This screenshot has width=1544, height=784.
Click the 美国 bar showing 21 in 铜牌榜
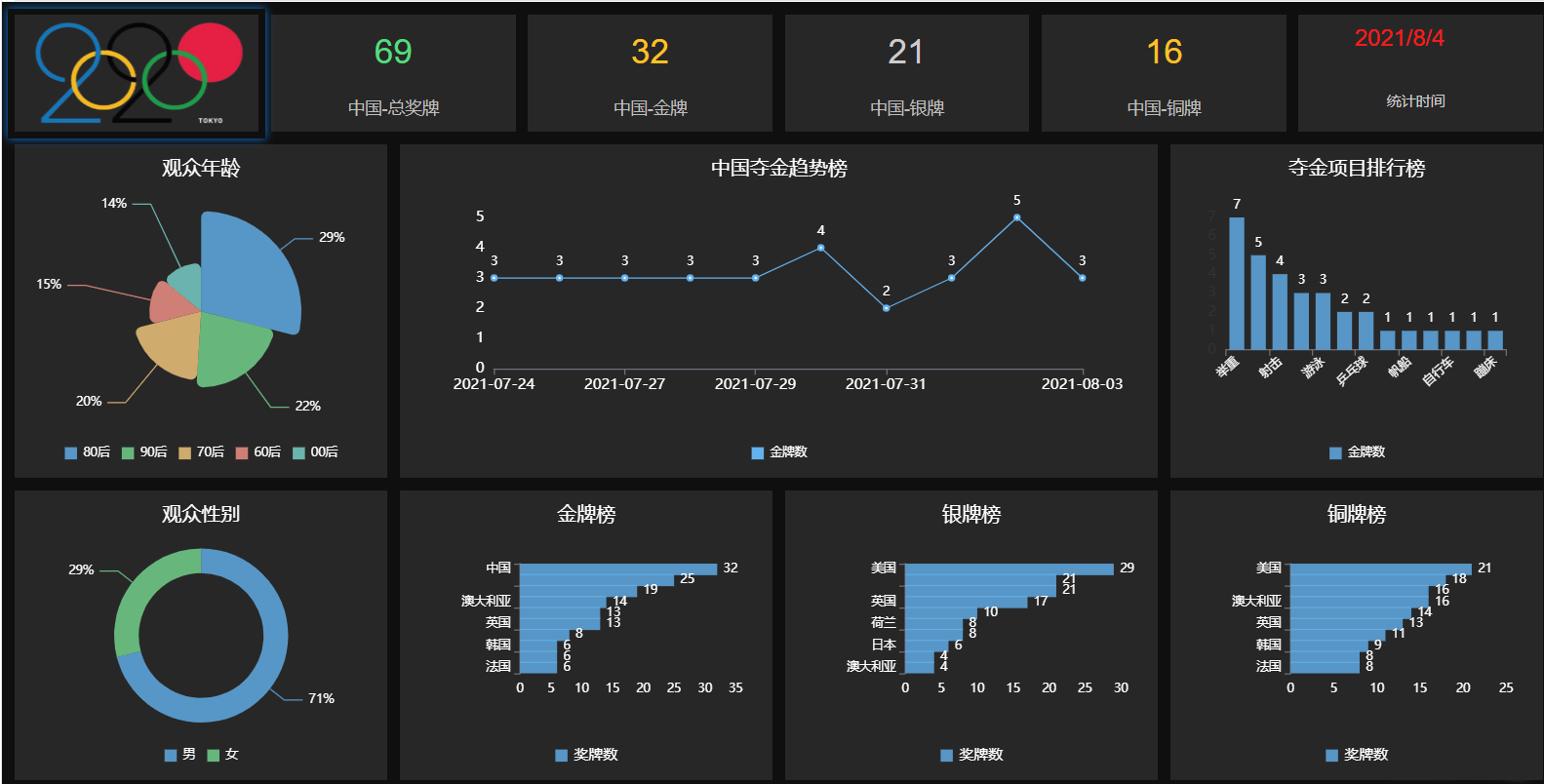tap(1381, 568)
